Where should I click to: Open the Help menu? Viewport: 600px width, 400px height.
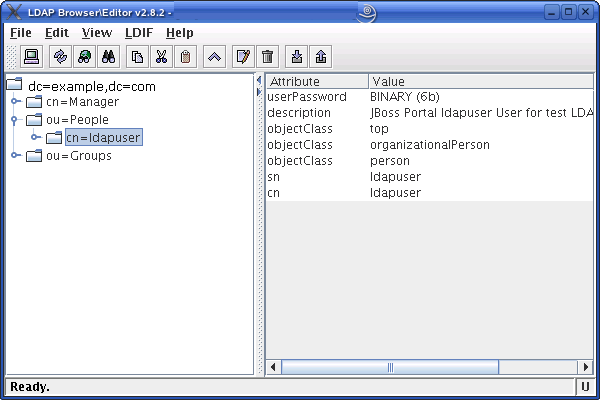point(179,33)
